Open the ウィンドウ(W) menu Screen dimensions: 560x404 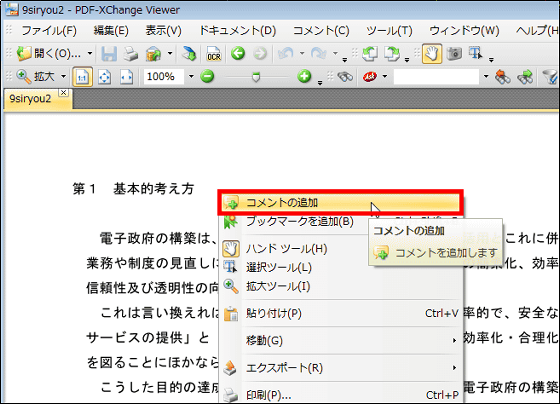pyautogui.click(x=464, y=31)
